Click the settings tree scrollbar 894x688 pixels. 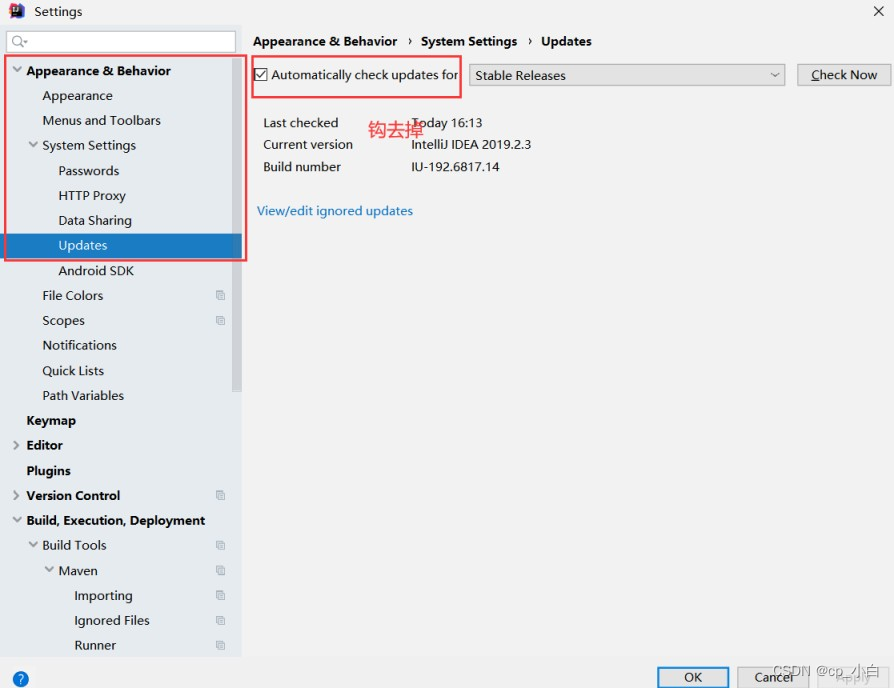(237, 225)
